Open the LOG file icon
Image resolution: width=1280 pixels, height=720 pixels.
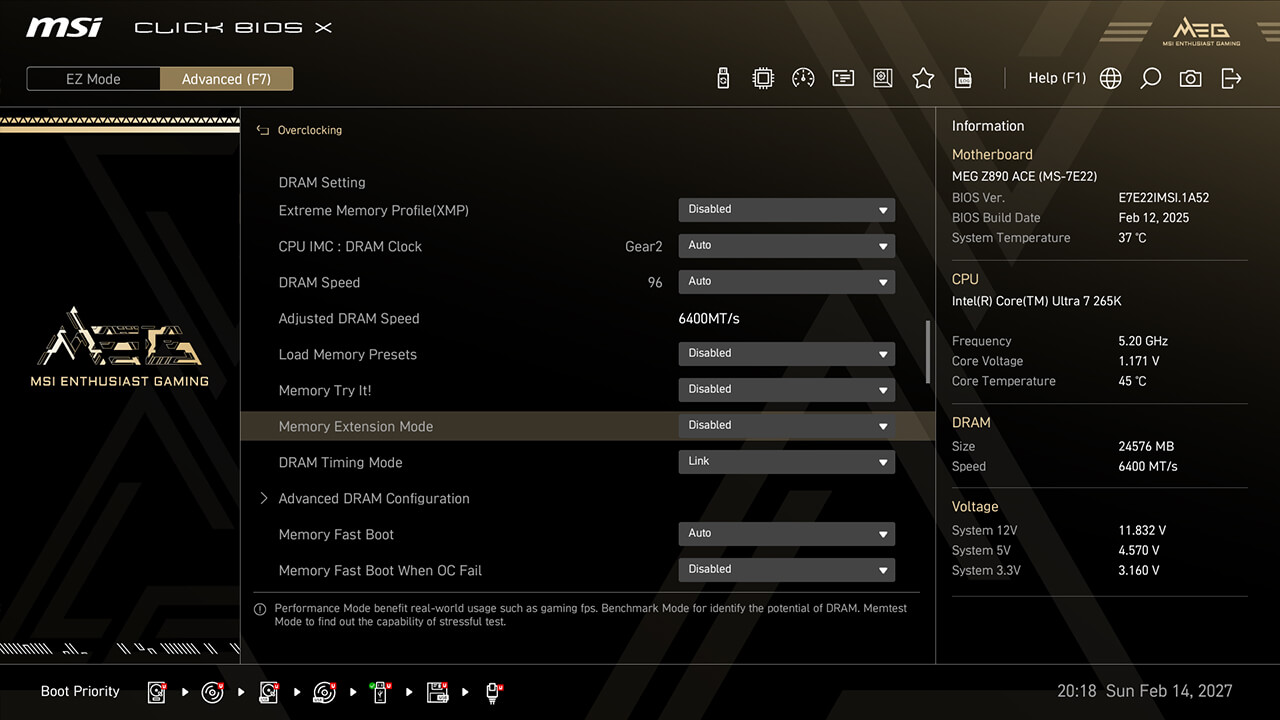point(963,78)
